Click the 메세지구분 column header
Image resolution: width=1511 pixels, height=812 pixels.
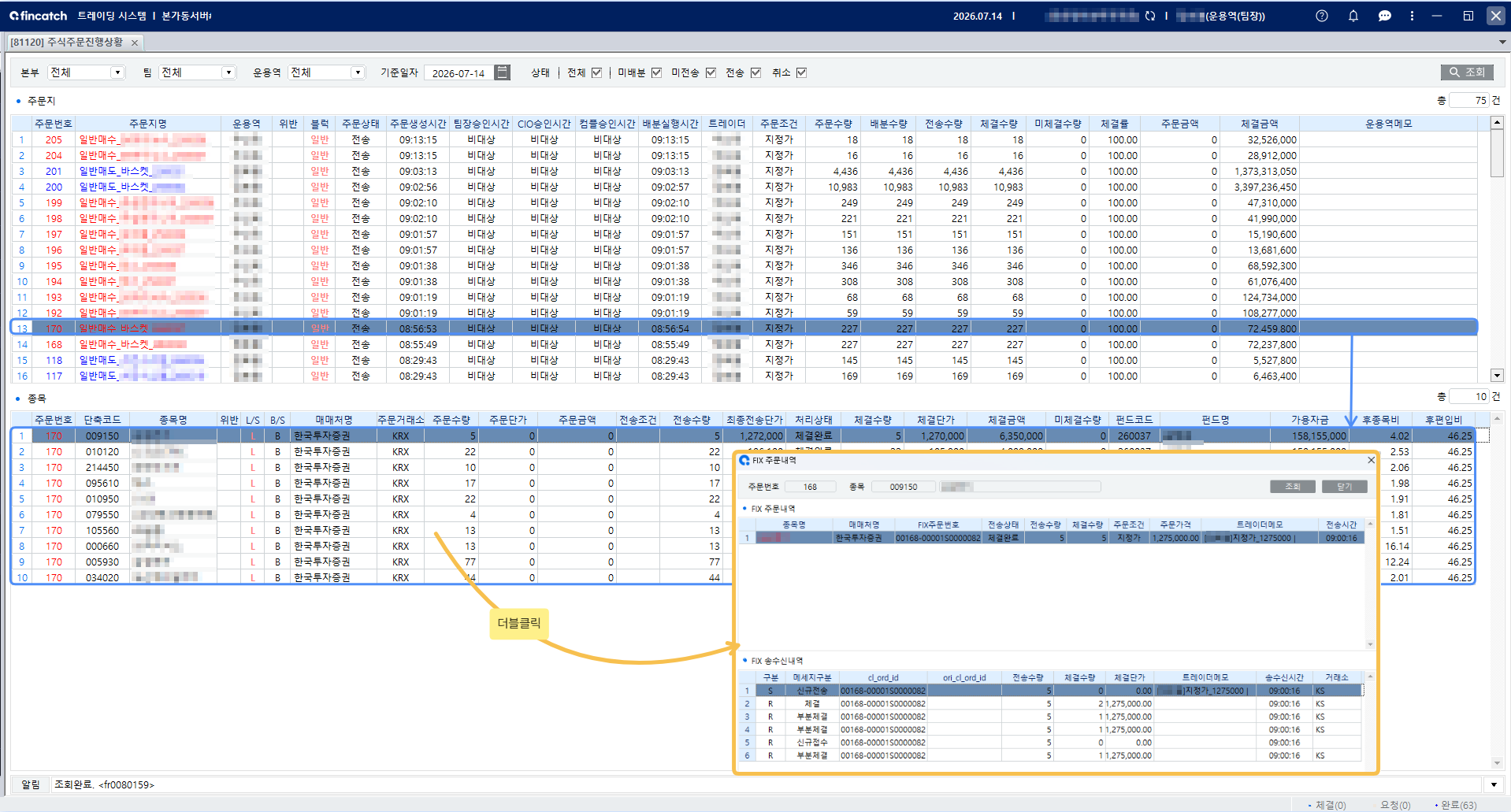click(x=811, y=677)
